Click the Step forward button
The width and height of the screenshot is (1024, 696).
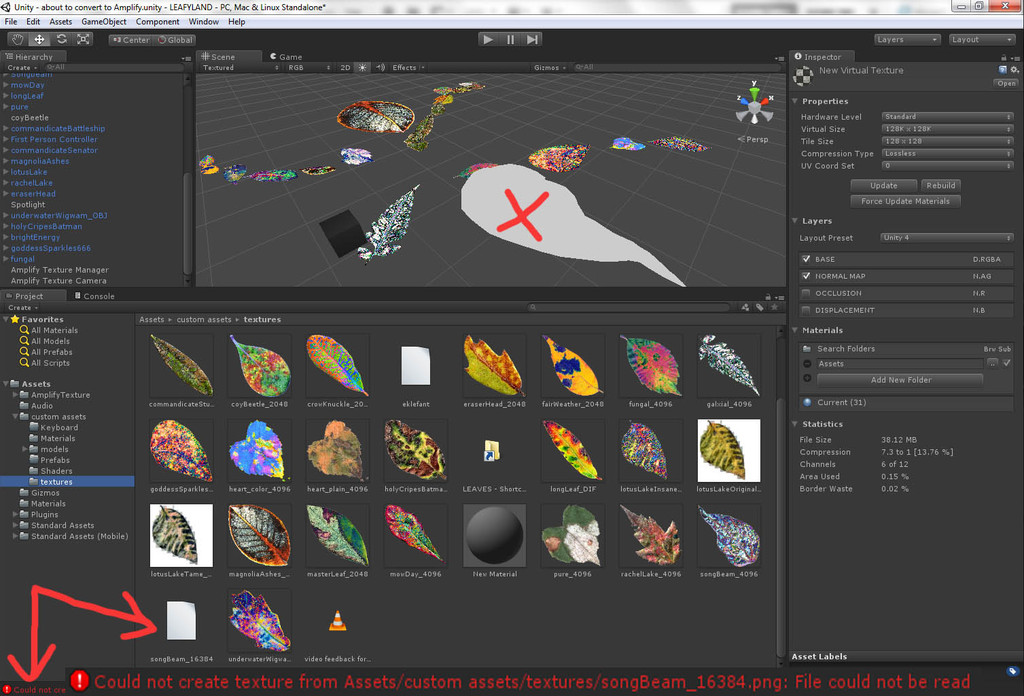[x=532, y=39]
